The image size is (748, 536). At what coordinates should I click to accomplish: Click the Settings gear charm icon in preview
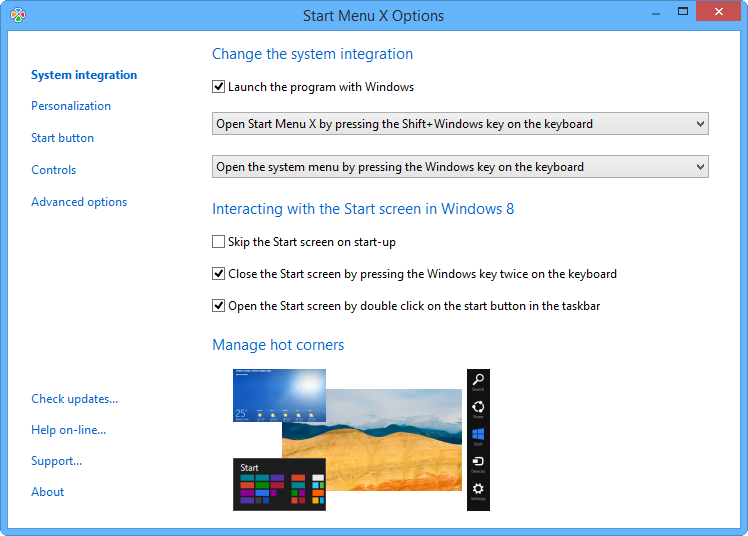(x=478, y=489)
